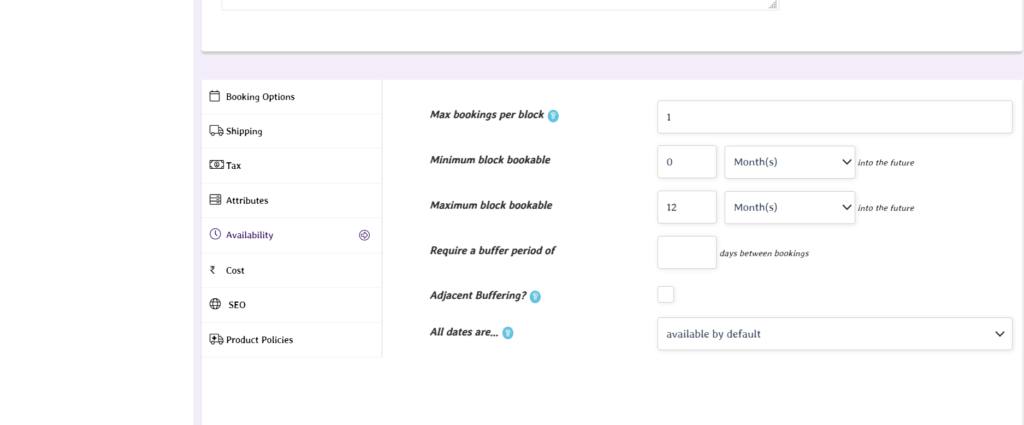This screenshot has width=1024, height=425.
Task: Click help icon beside Adjacent Buffering
Action: (x=535, y=296)
